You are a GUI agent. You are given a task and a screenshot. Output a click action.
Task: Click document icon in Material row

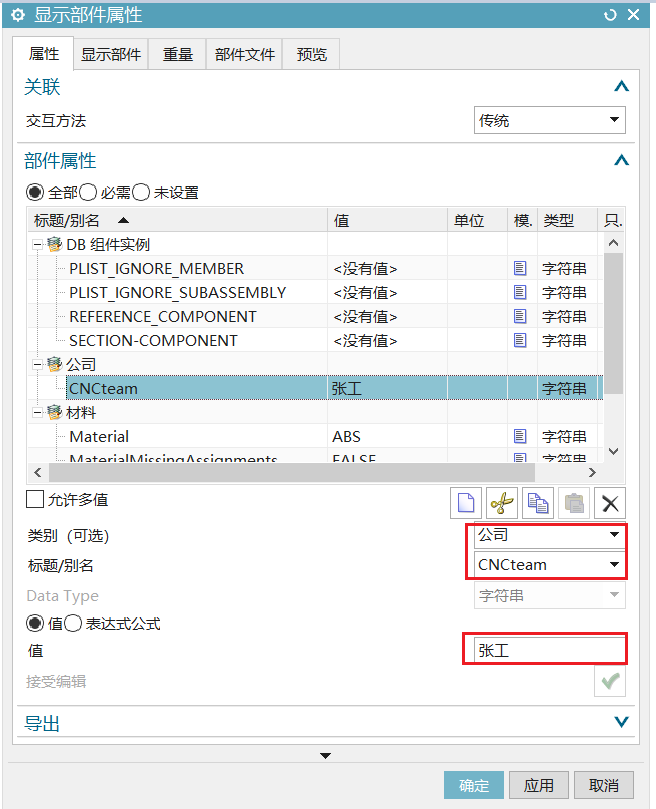(520, 436)
